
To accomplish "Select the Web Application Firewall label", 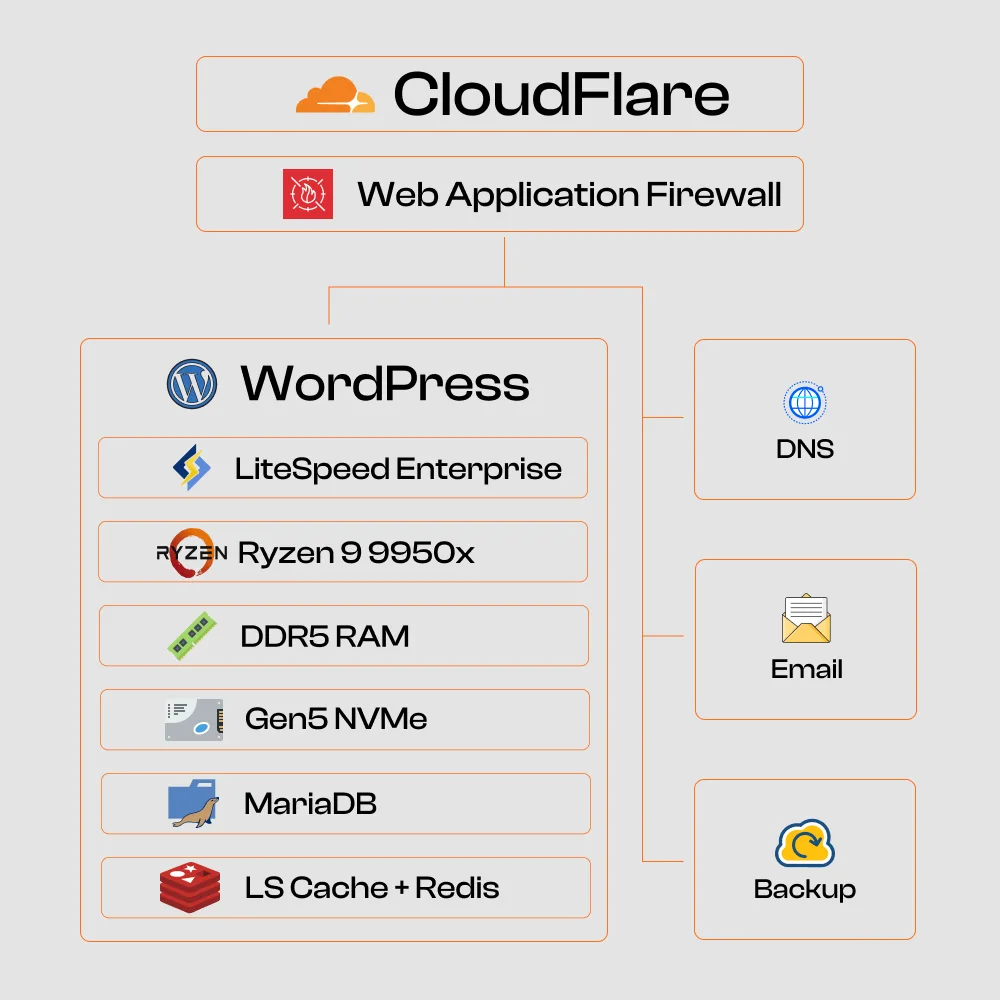I will 569,195.
